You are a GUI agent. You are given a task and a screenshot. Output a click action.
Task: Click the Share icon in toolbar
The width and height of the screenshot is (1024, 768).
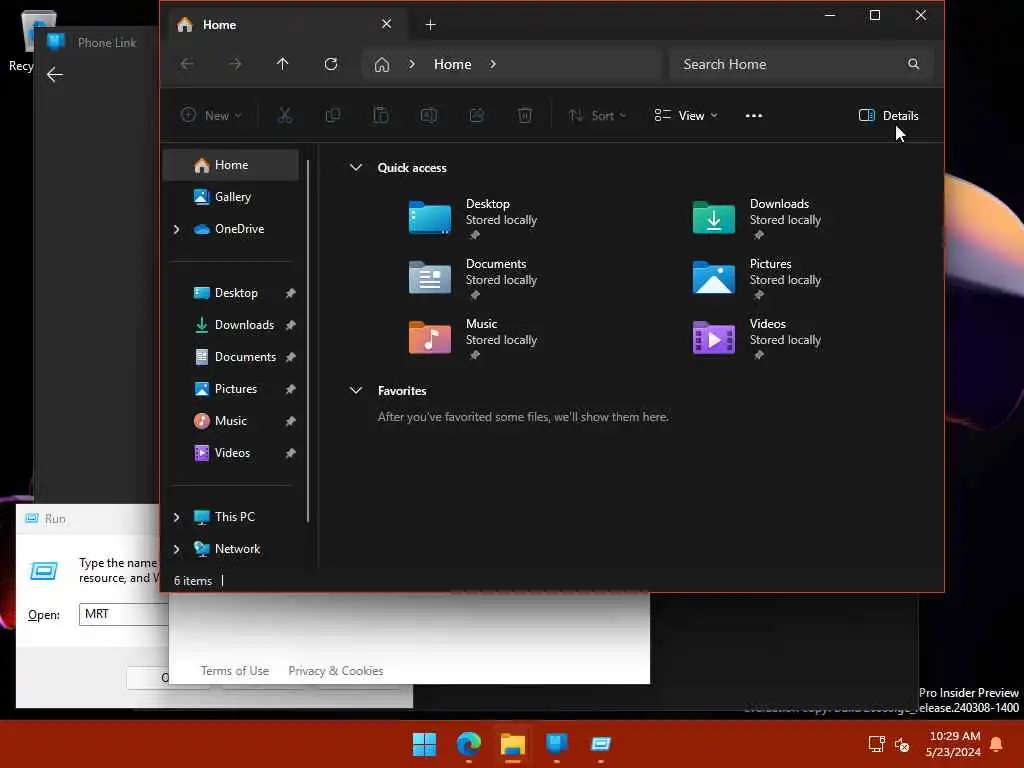point(477,116)
